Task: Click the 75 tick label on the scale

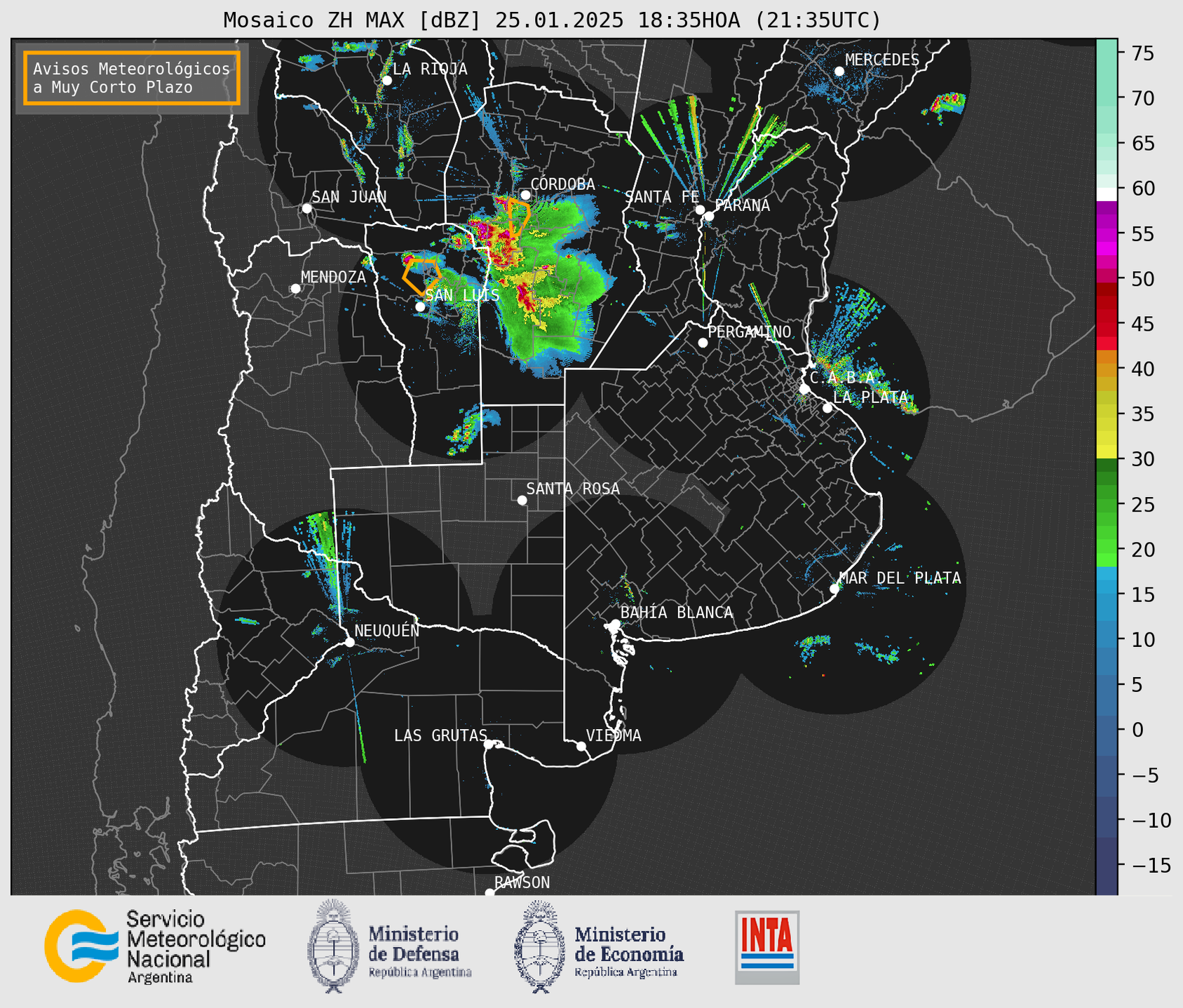Action: (x=1143, y=53)
